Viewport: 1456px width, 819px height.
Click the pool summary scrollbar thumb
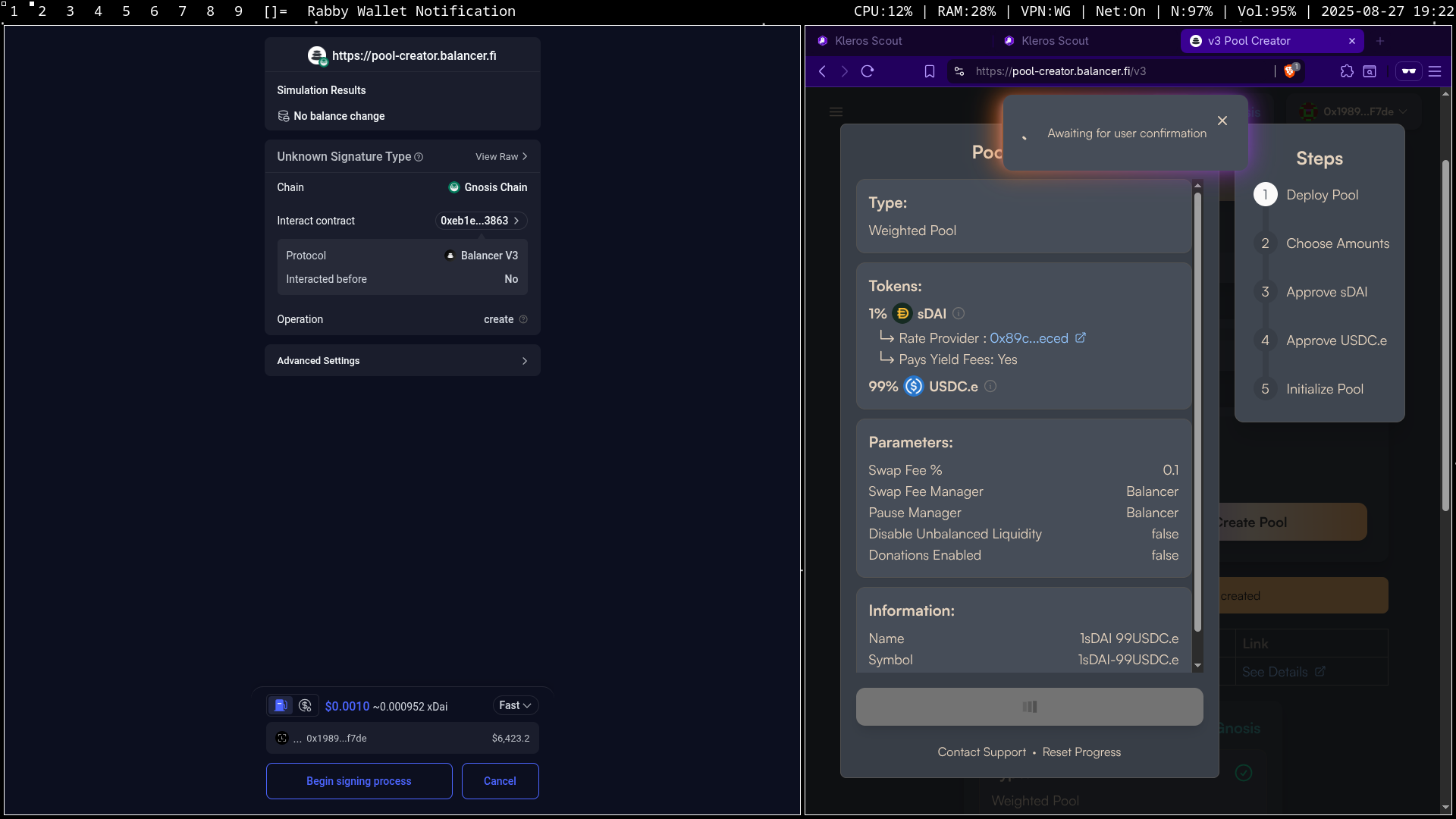1197,412
